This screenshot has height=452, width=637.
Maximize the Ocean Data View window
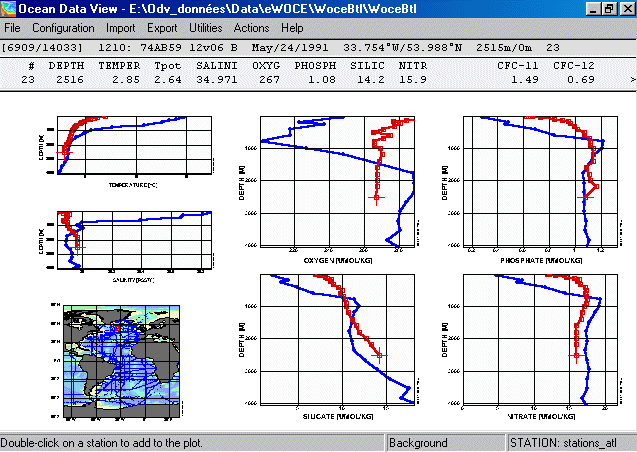(609, 9)
